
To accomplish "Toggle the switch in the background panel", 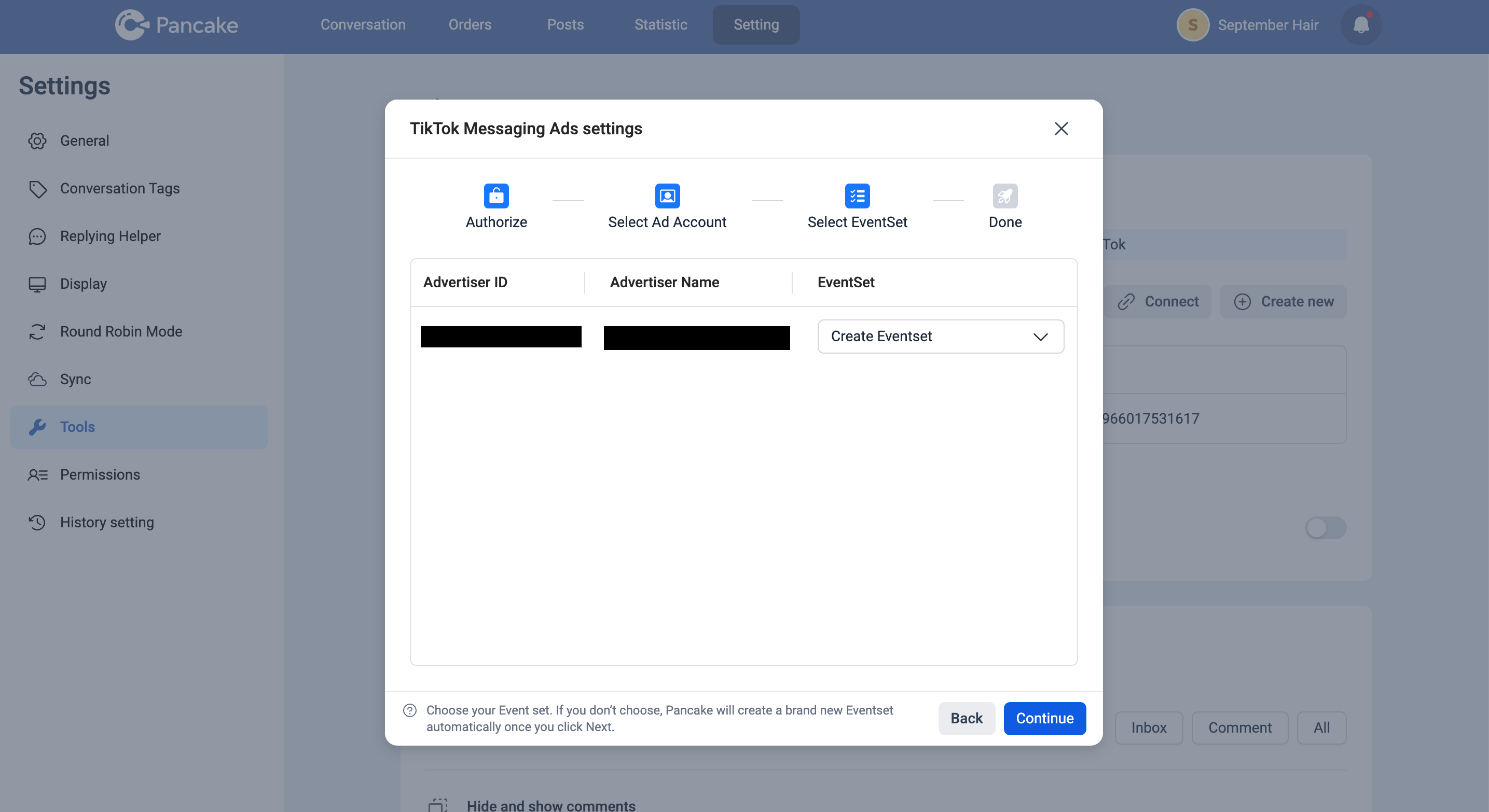I will 1326,528.
